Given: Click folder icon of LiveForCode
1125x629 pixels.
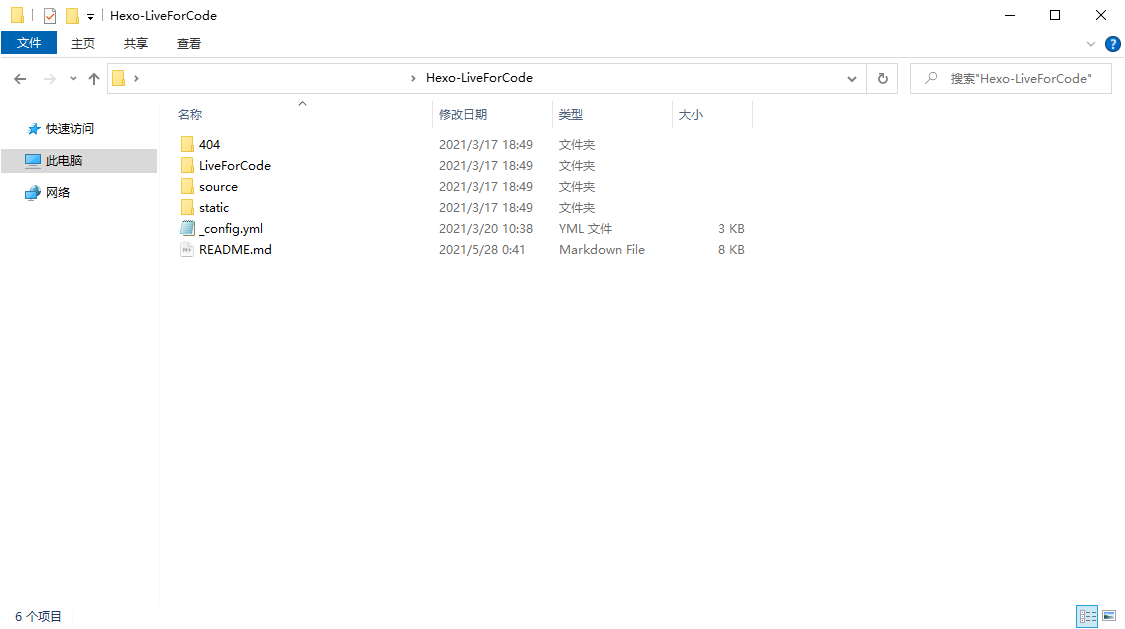Looking at the screenshot, I should 187,165.
